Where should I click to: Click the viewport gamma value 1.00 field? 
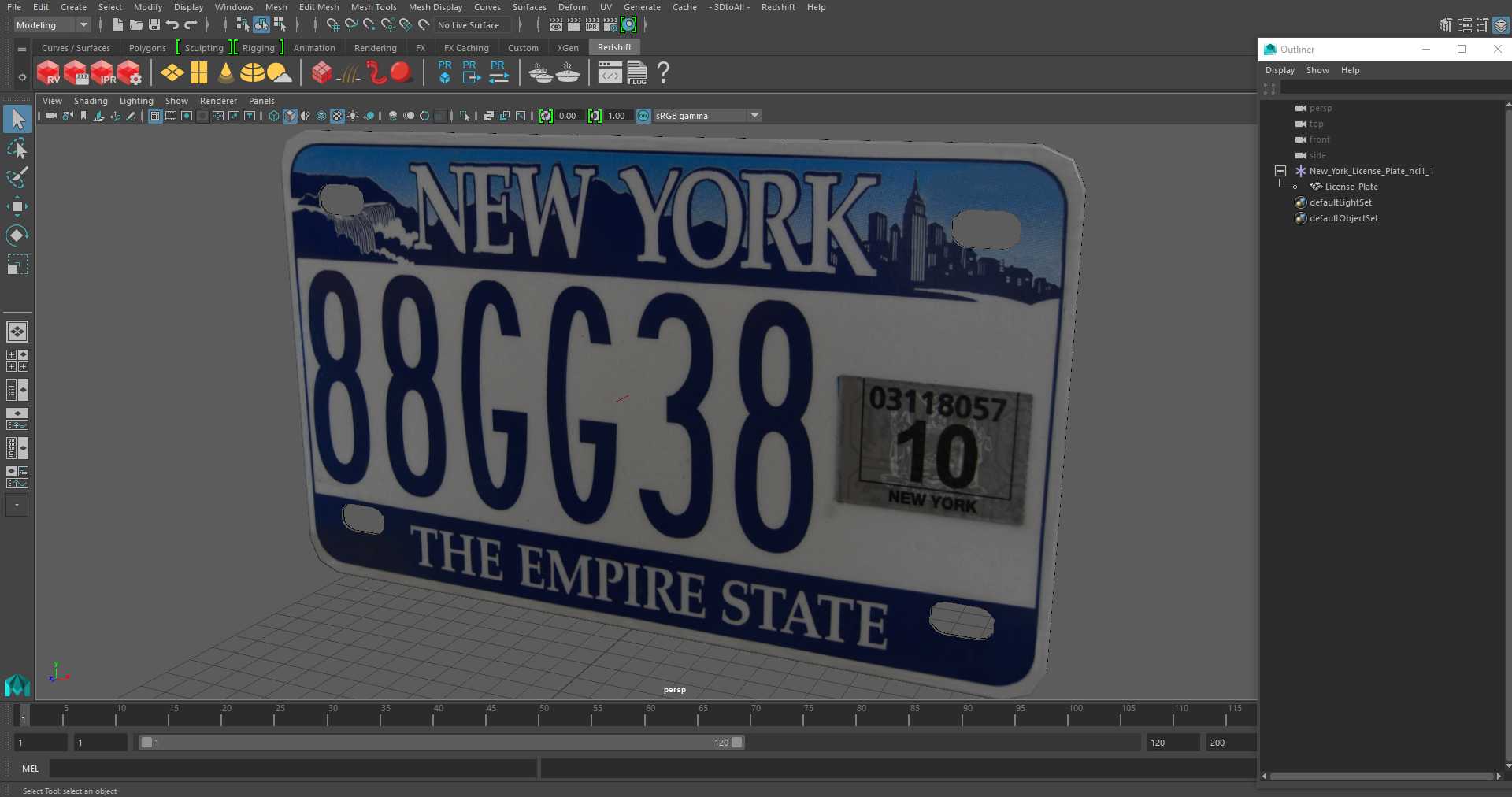point(617,116)
